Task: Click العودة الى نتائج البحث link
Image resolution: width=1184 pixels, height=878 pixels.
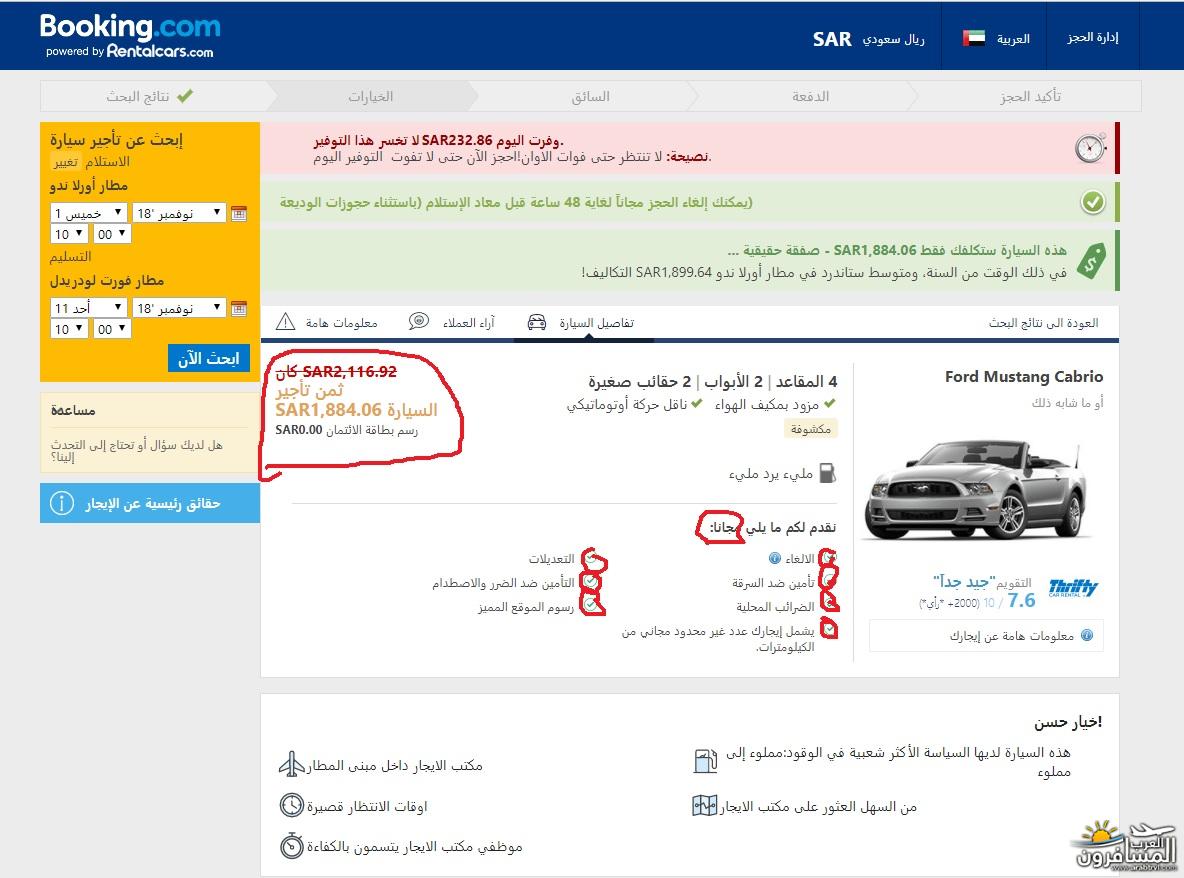Action: [1044, 323]
